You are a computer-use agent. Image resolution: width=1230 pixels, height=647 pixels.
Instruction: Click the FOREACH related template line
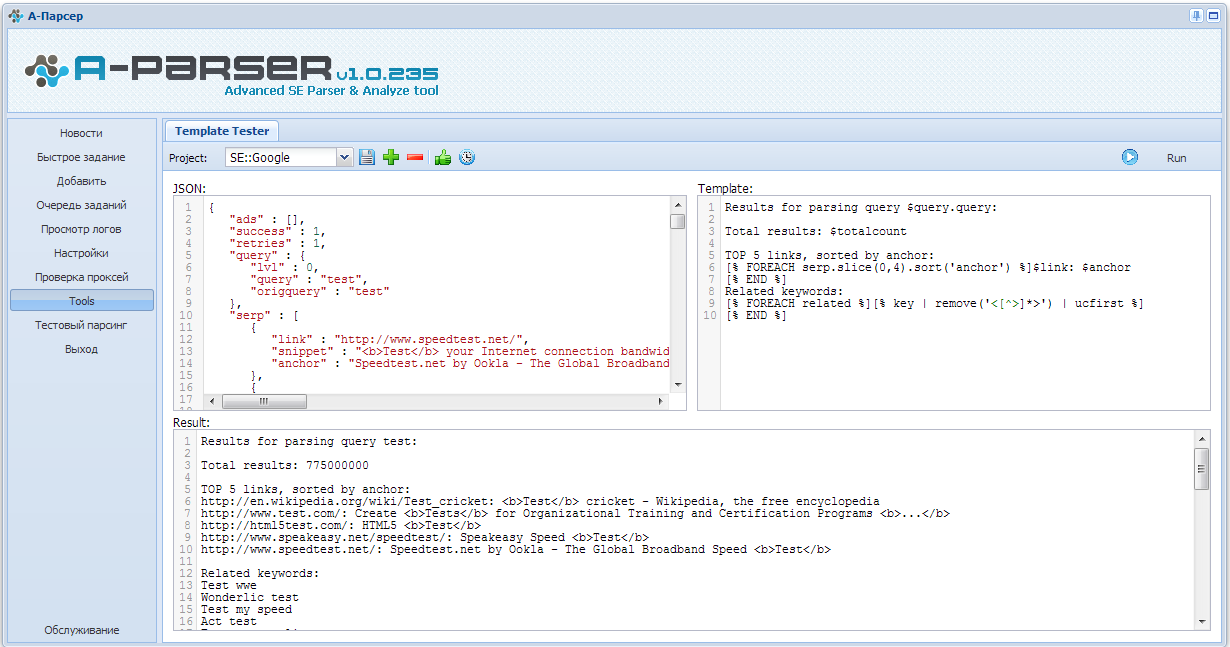click(x=934, y=304)
